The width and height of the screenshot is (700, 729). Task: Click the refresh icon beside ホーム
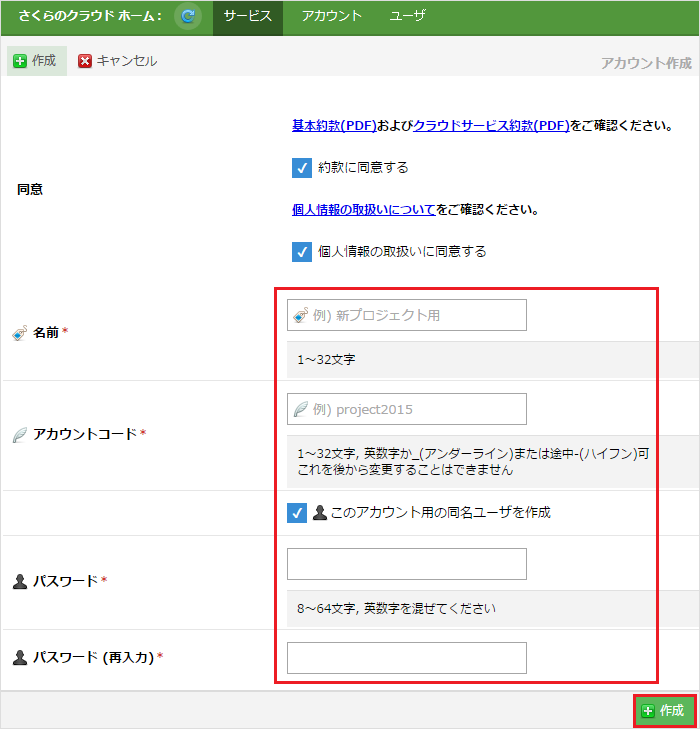187,16
